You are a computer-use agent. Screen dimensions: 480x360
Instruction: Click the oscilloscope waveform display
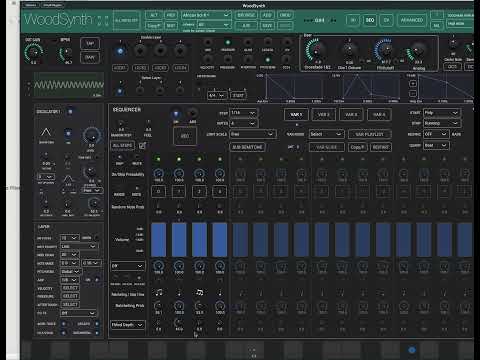69,85
